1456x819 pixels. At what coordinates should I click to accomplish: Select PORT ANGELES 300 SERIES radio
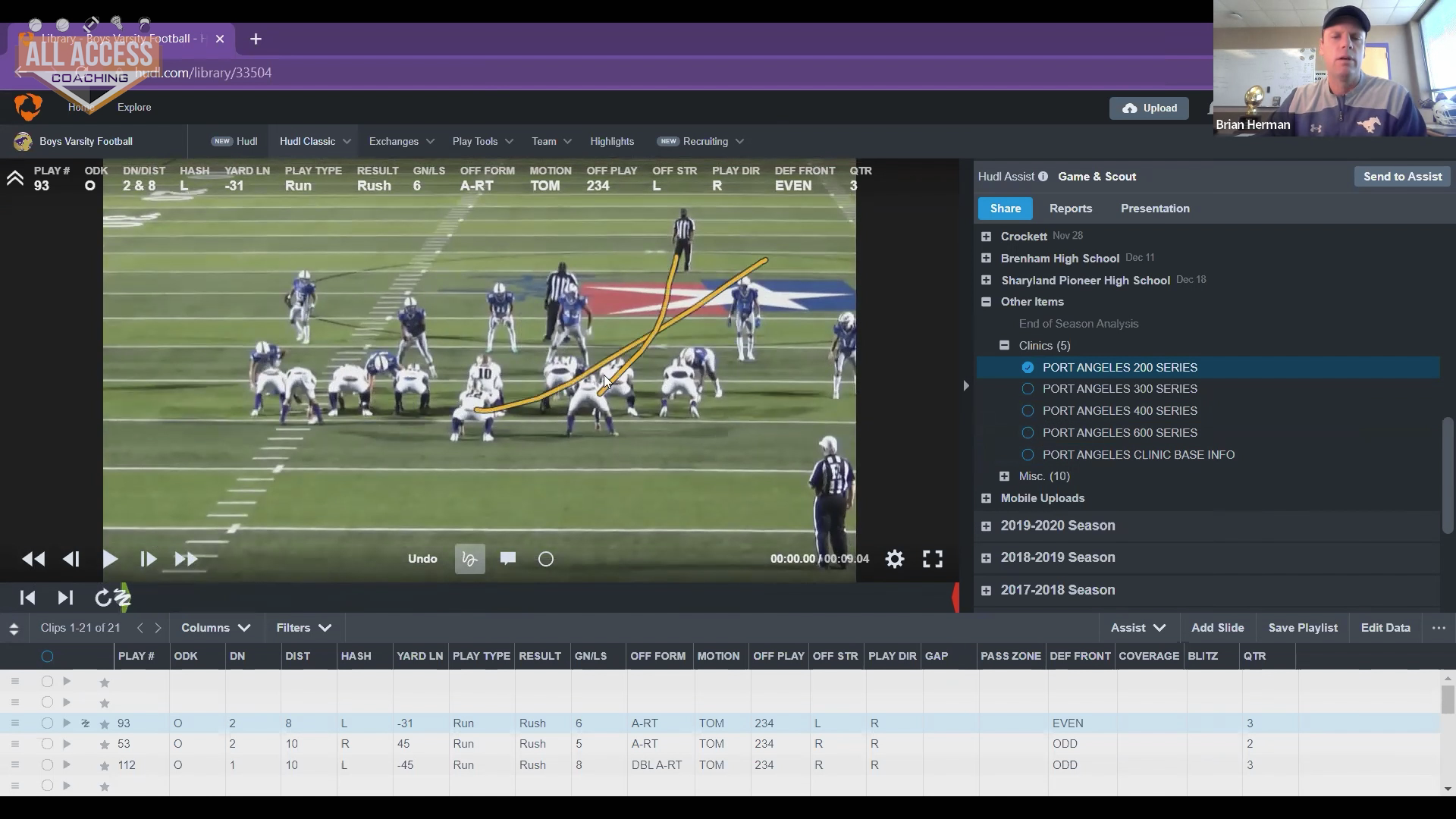[x=1028, y=389]
